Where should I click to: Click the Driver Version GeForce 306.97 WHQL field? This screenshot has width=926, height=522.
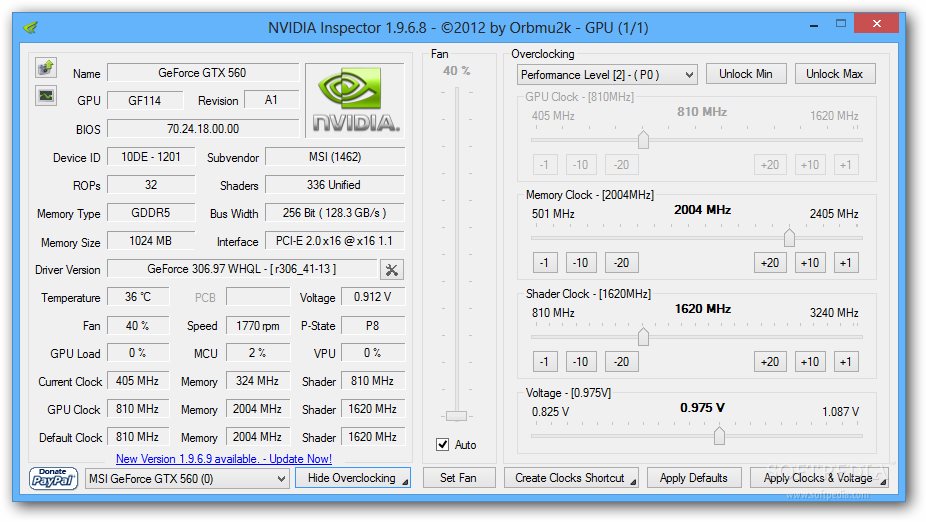click(242, 269)
